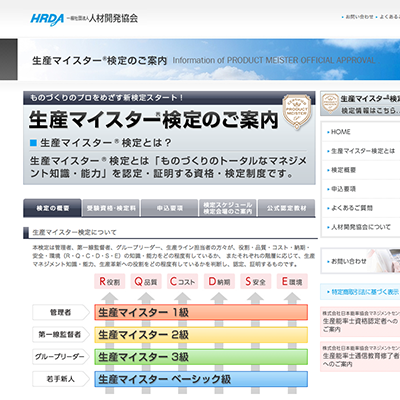Switch to the 受験資格・検定料 tab

coord(111,208)
